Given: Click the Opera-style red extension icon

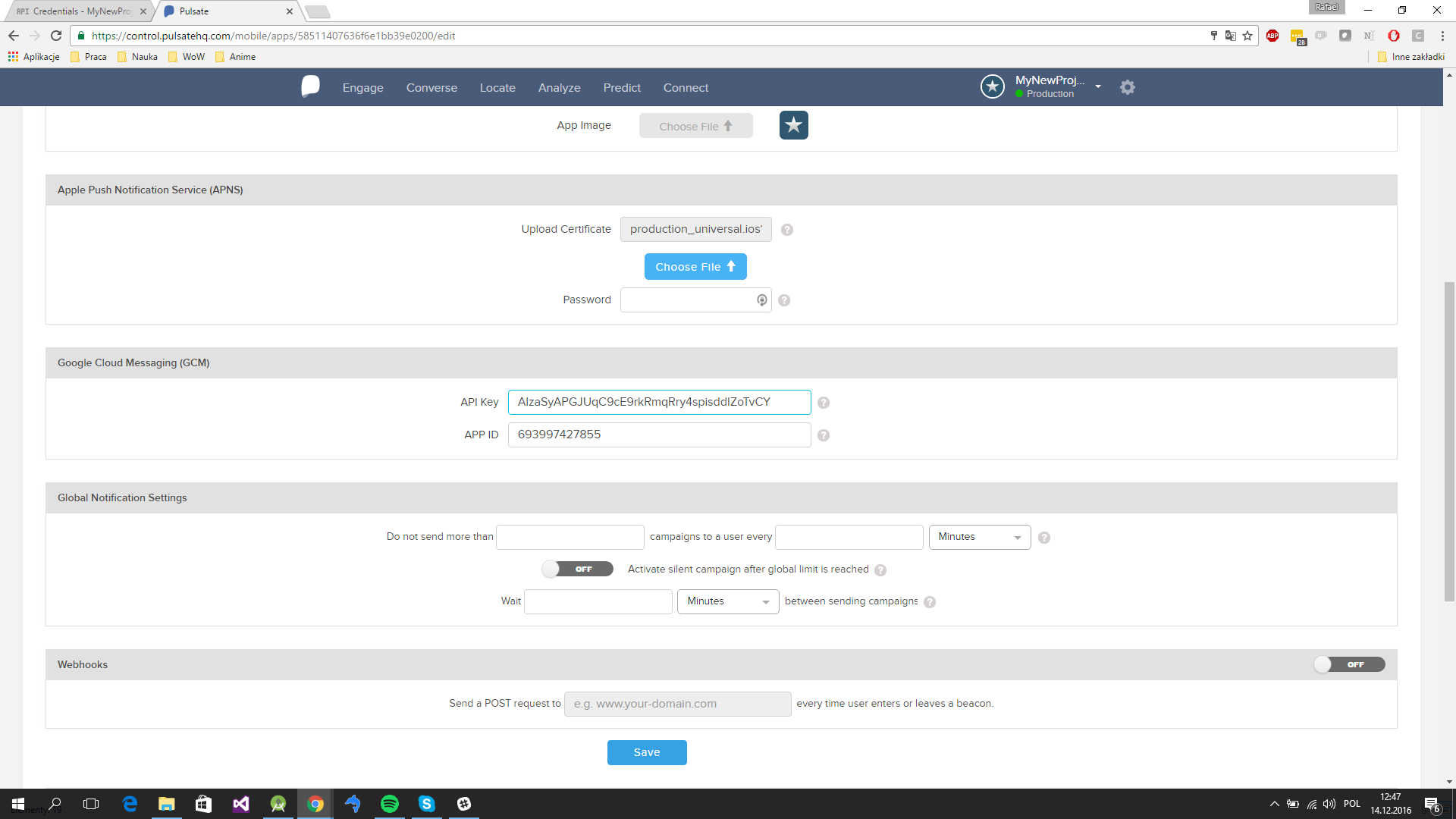Looking at the screenshot, I should [1394, 36].
